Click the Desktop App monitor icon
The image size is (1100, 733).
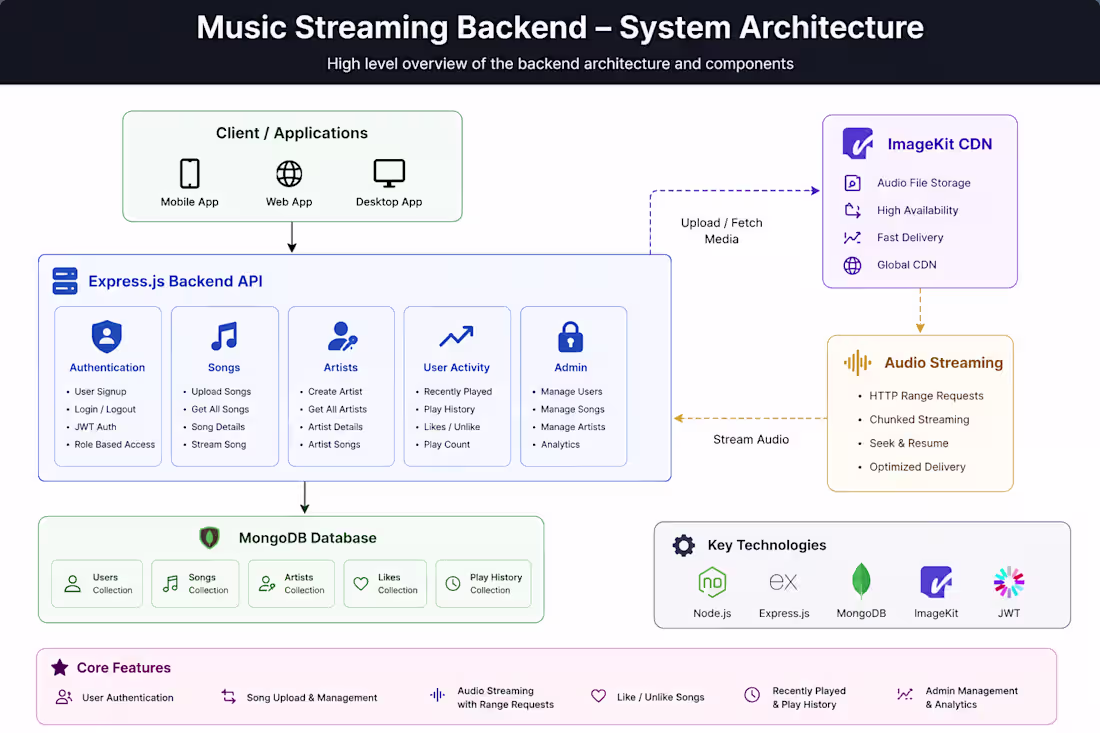click(x=389, y=173)
